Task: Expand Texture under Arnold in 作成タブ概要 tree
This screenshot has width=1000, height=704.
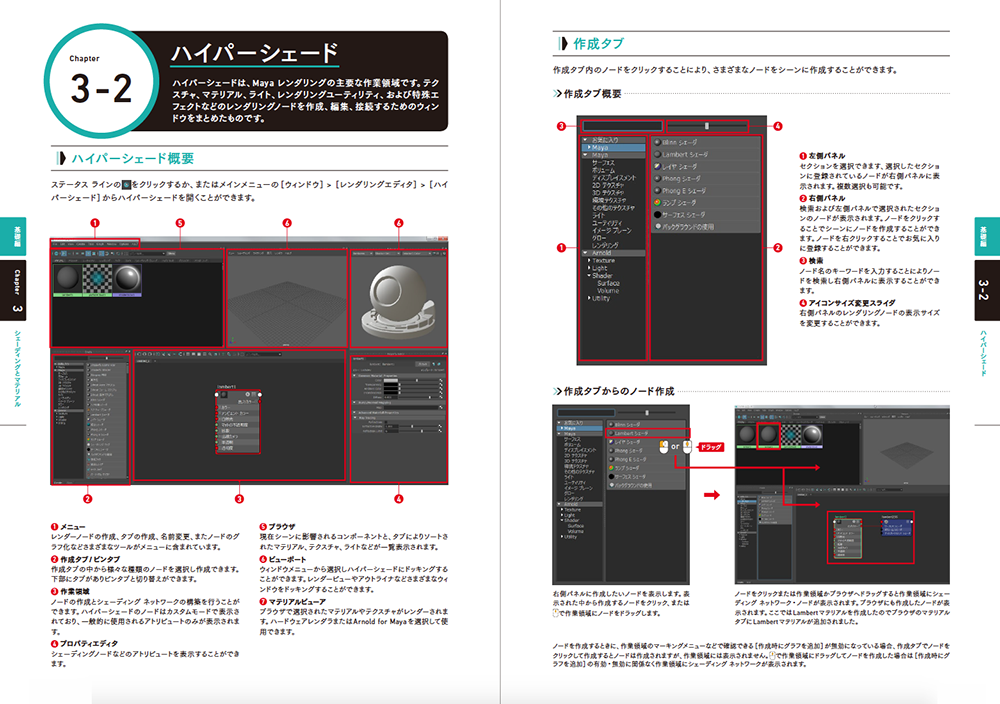Action: click(588, 261)
